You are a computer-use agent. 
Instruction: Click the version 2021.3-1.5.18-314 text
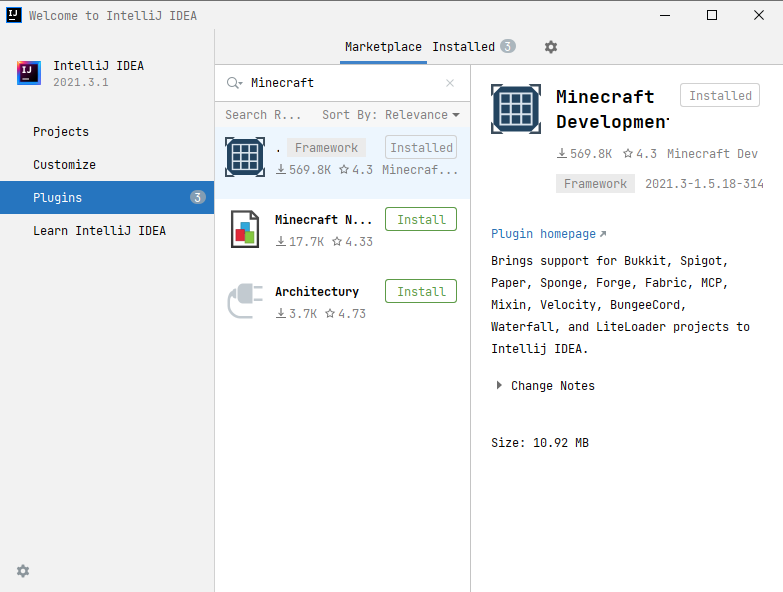click(x=704, y=184)
